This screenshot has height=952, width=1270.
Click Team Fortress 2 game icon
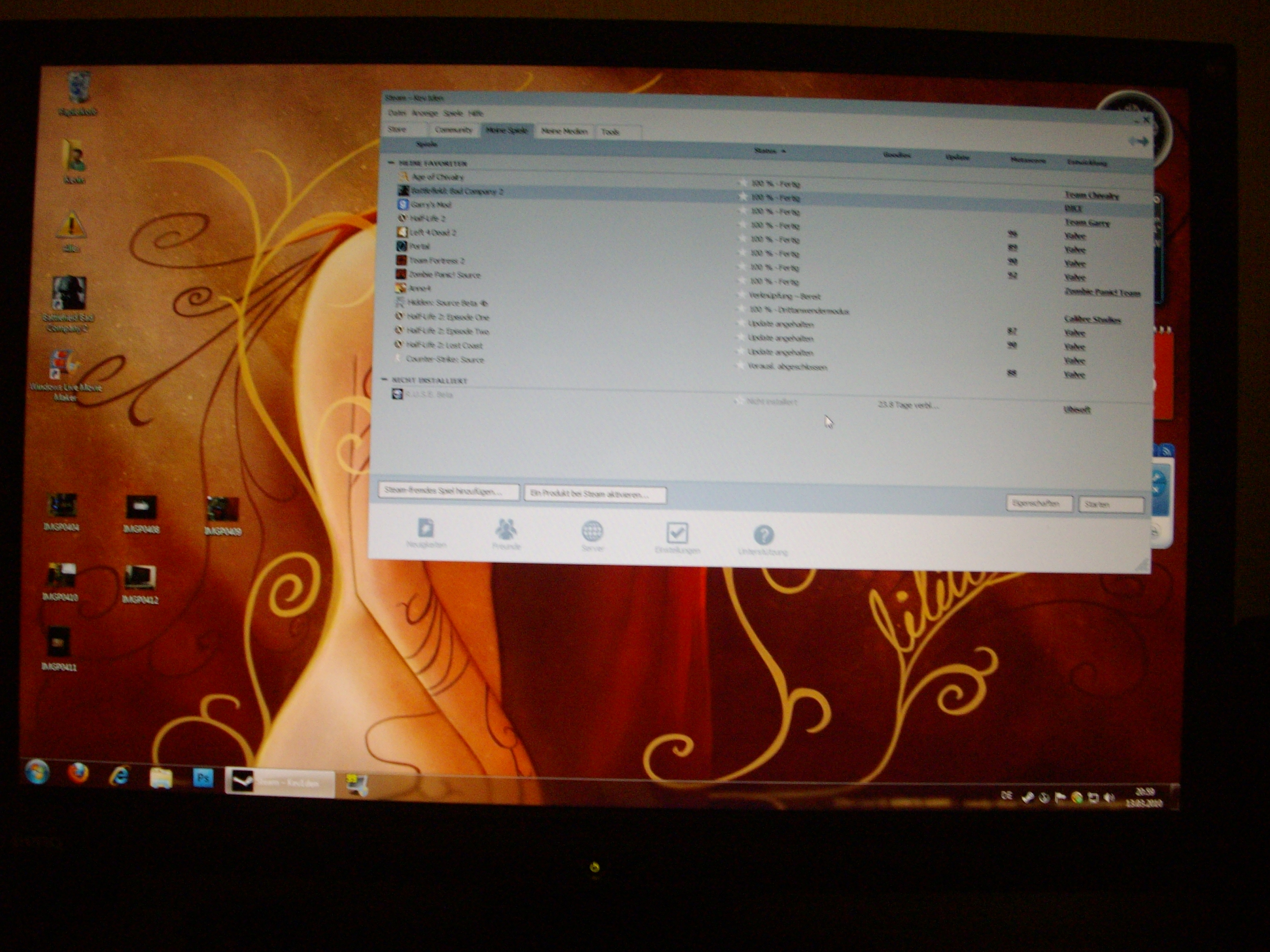coord(401,260)
